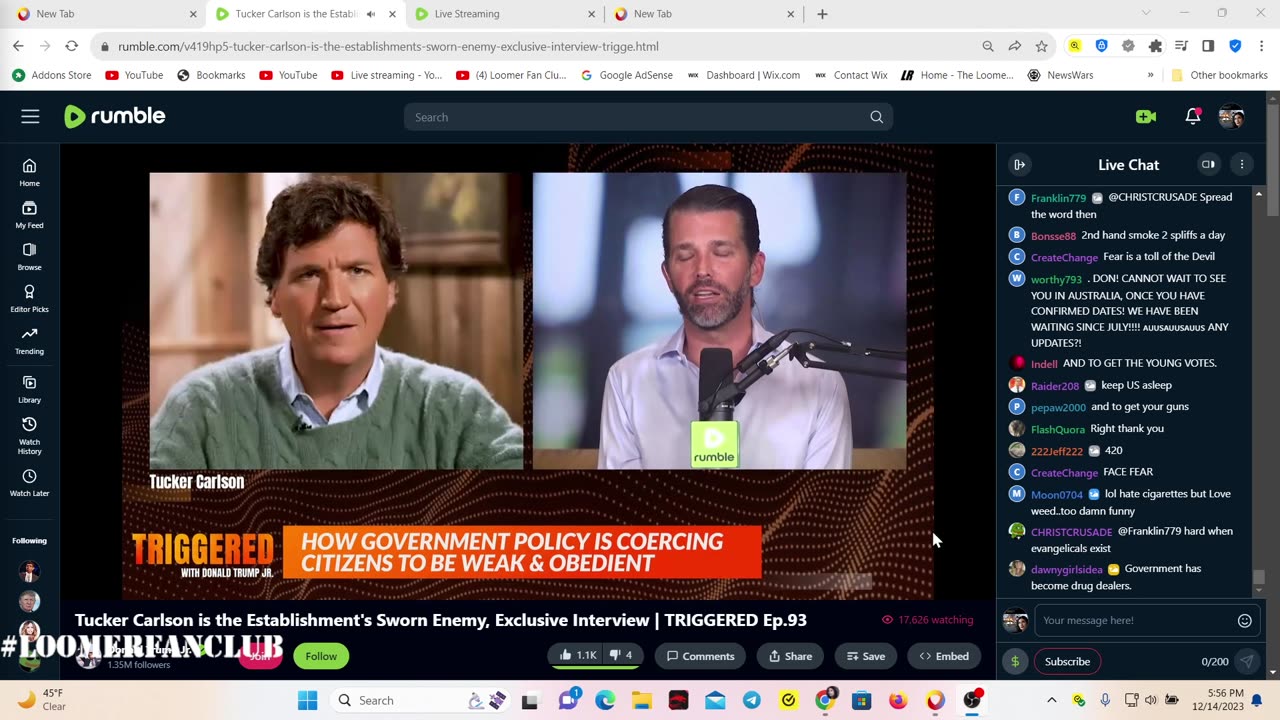The height and width of the screenshot is (720, 1280).
Task: Switch to the last New Tab
Action: pyautogui.click(x=705, y=14)
